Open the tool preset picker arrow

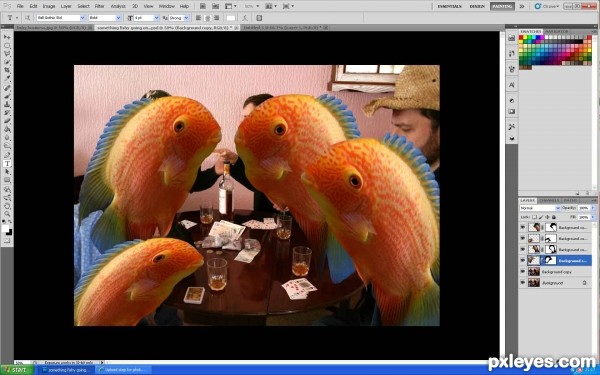[16, 18]
